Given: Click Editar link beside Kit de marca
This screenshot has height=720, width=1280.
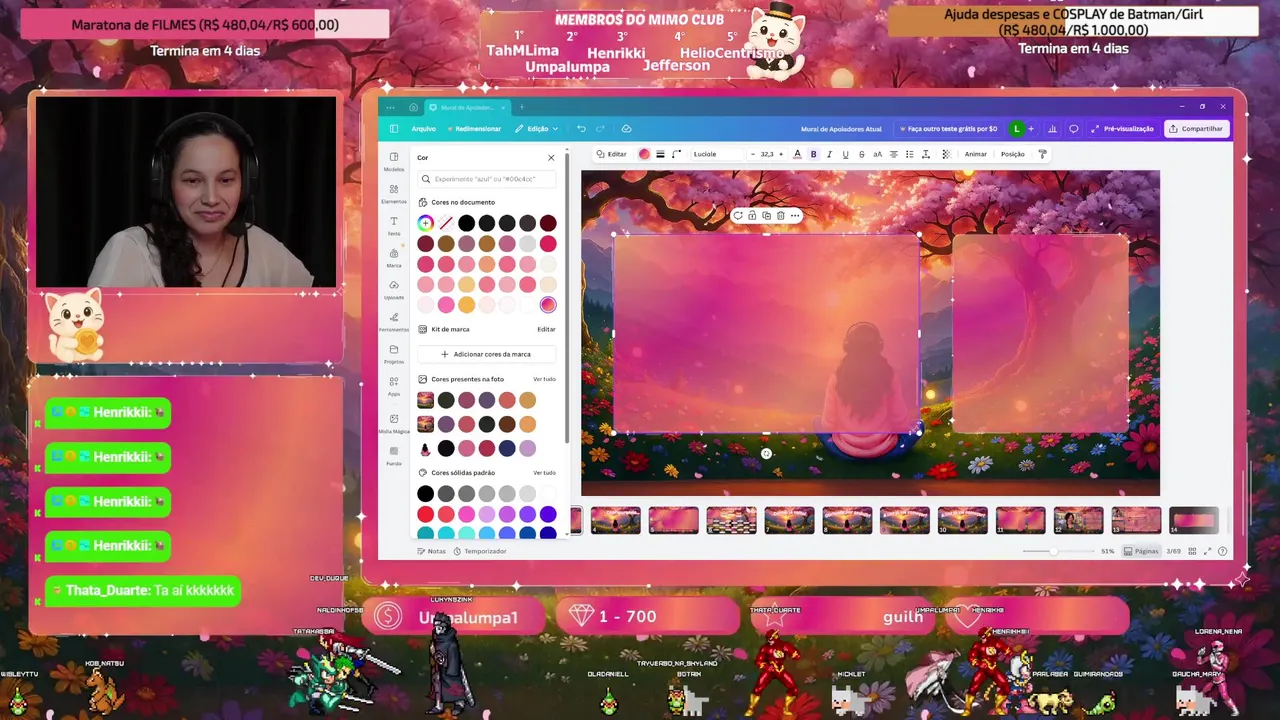Looking at the screenshot, I should (546, 329).
